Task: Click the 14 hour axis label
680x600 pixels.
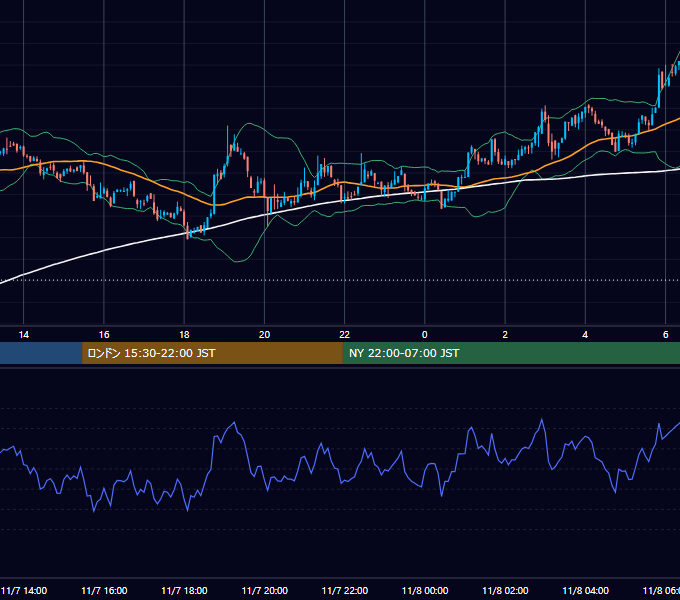Action: tap(23, 335)
